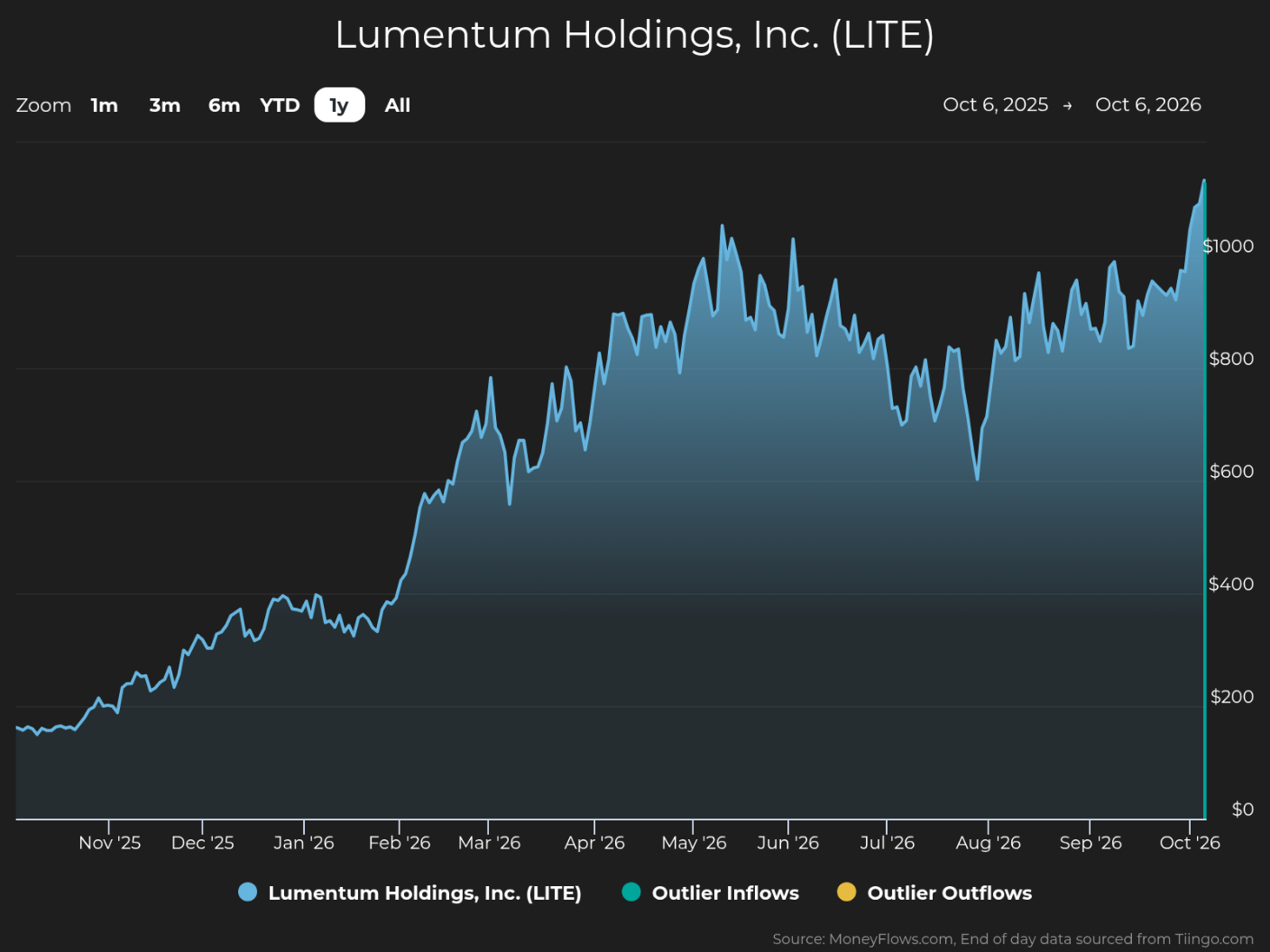Viewport: 1270px width, 952px height.
Task: Click the $800 price axis label
Action: click(x=1231, y=359)
